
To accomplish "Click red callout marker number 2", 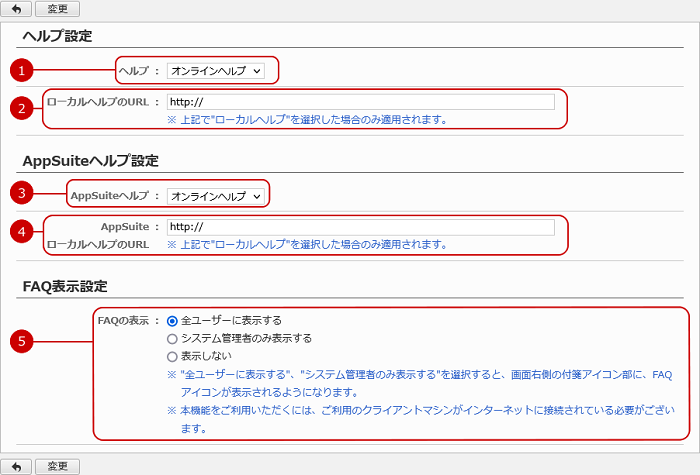I will (23, 109).
